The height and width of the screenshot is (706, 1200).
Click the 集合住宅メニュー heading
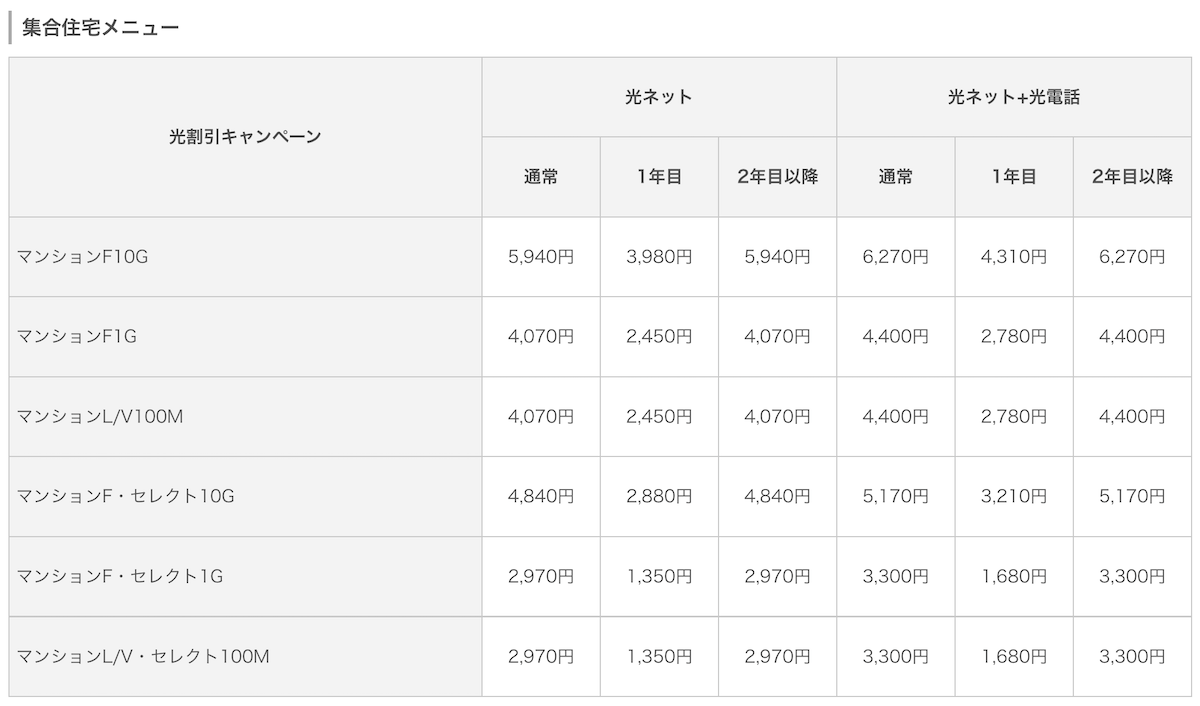point(101,27)
